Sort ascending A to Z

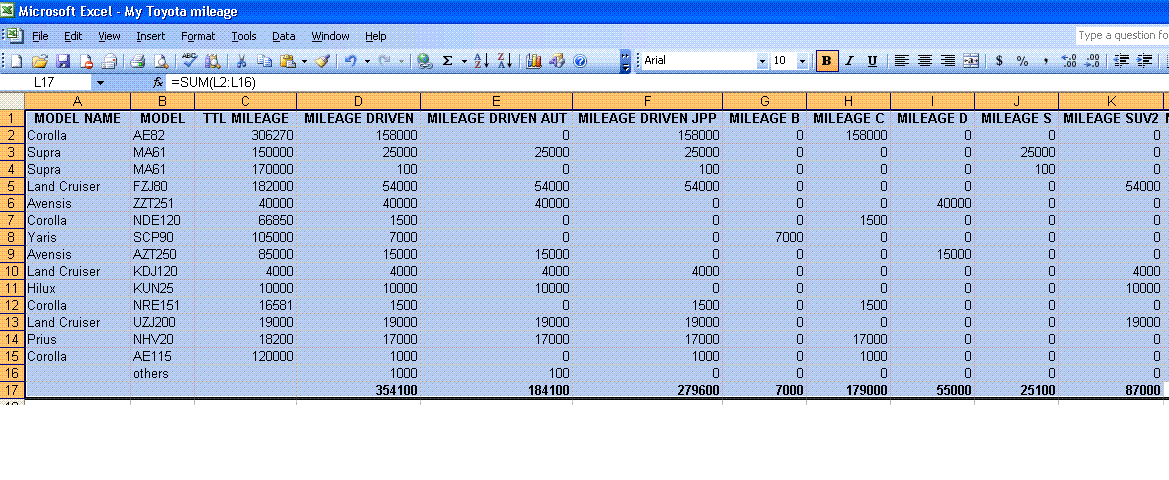(482, 61)
